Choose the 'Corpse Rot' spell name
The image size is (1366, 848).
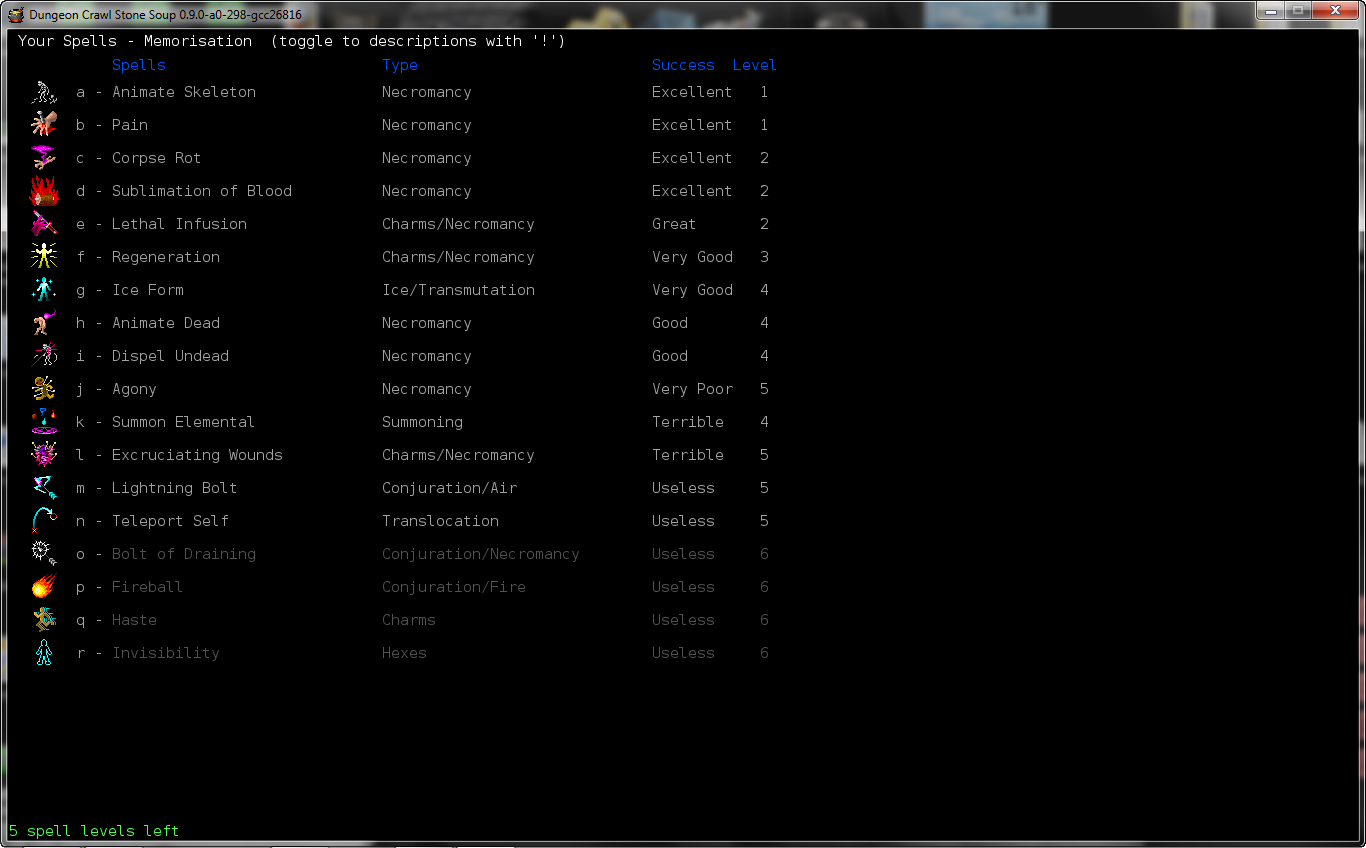[x=157, y=158]
